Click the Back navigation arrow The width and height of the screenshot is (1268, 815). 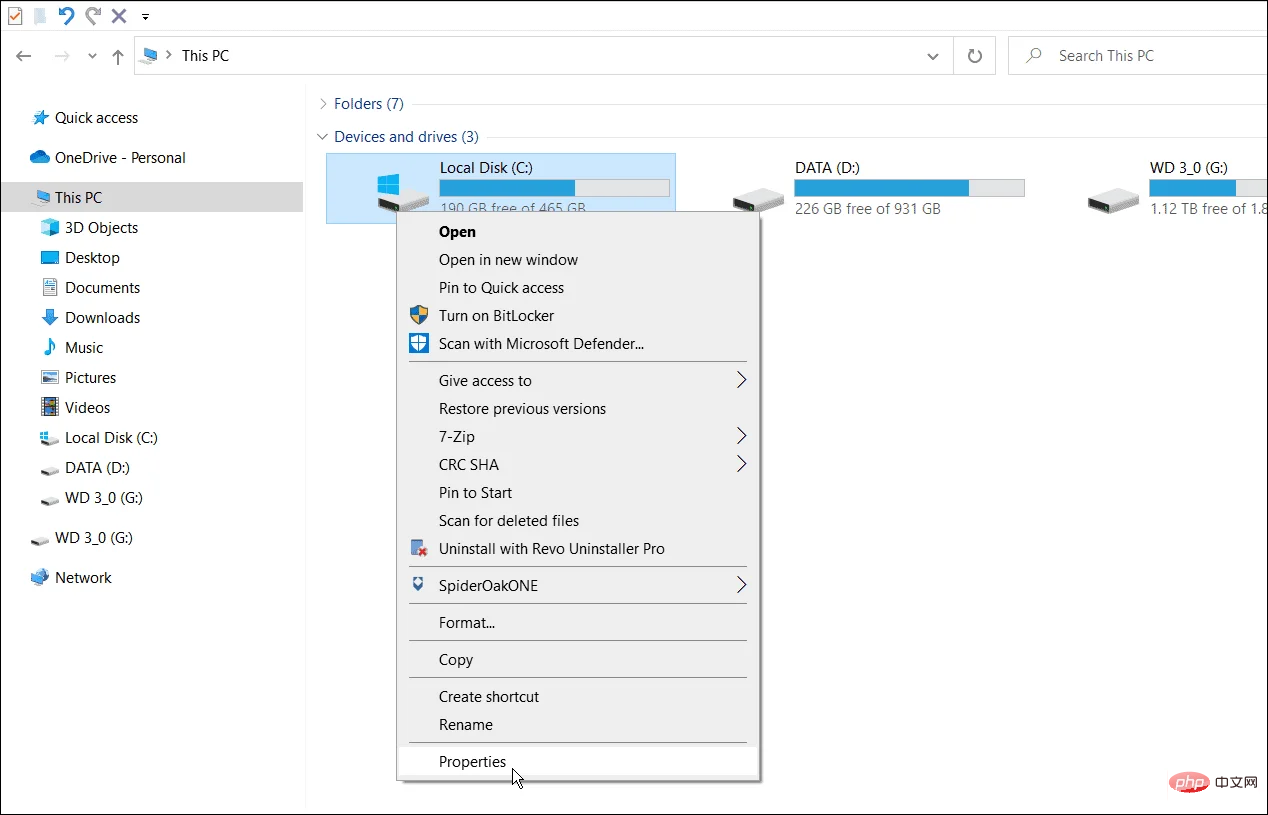coord(25,57)
